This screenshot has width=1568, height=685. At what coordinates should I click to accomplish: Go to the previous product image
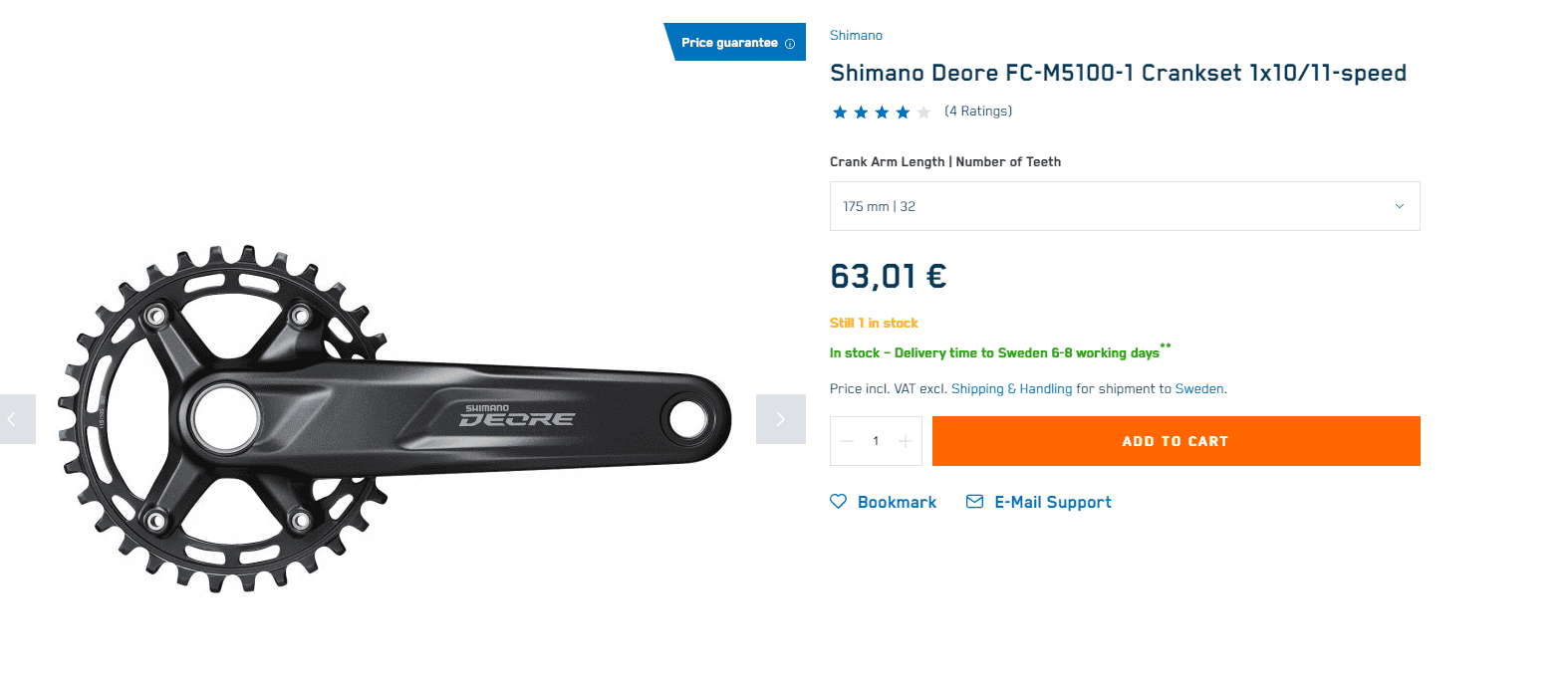(x=14, y=419)
